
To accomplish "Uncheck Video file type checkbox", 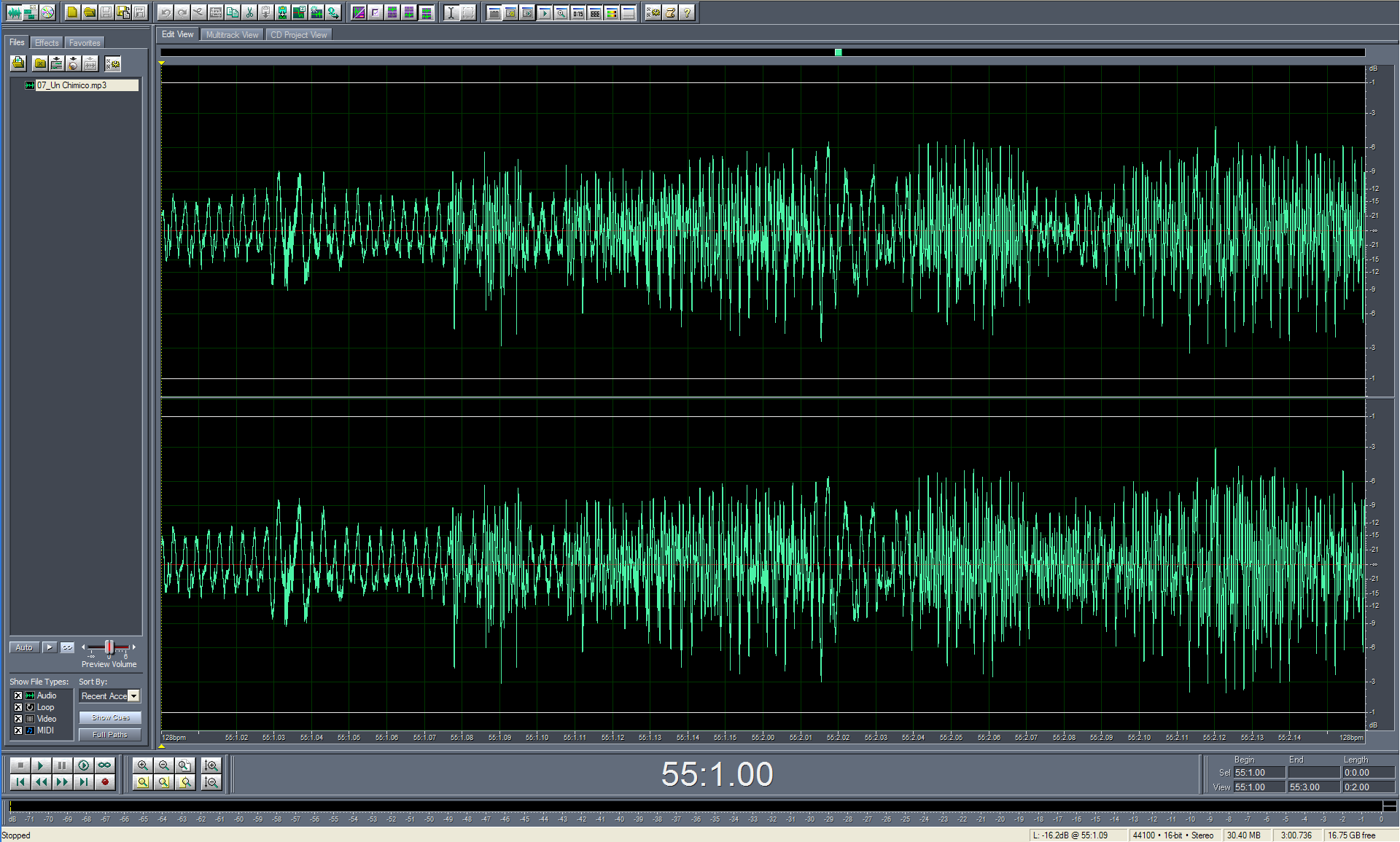I will tap(18, 719).
